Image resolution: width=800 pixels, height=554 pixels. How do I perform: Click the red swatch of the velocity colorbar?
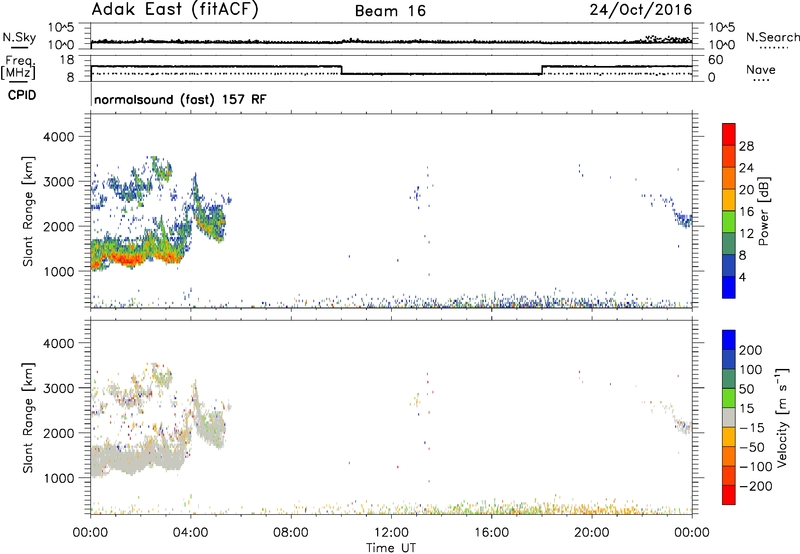pyautogui.click(x=729, y=495)
